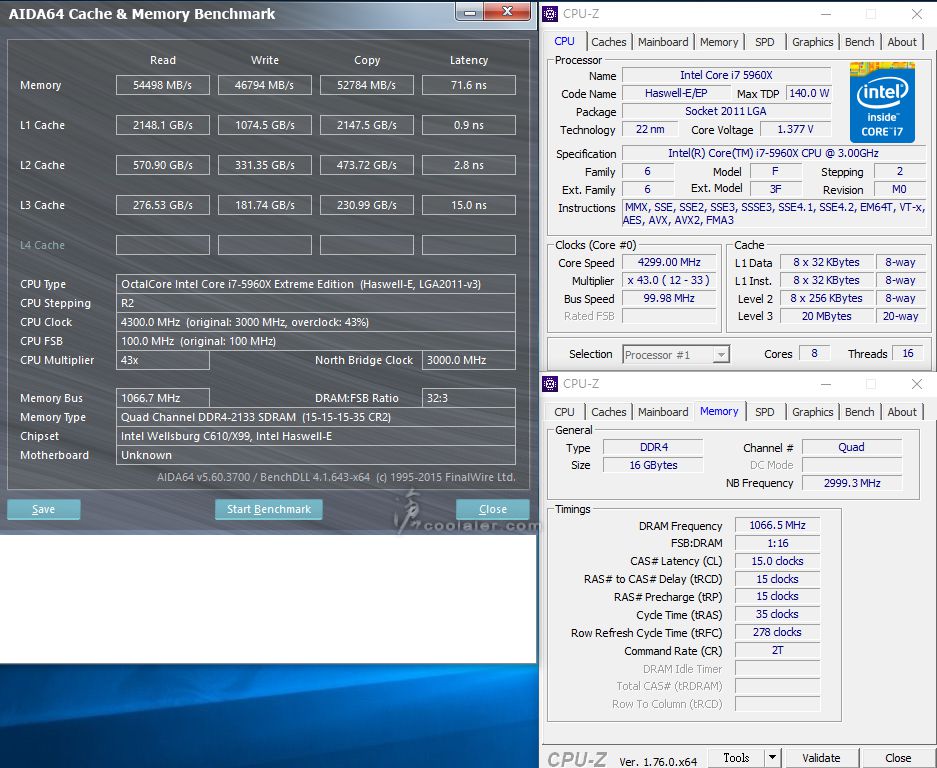Click the CPU-Z app icon in top window
Viewport: 937px width, 768px height.
pos(550,14)
